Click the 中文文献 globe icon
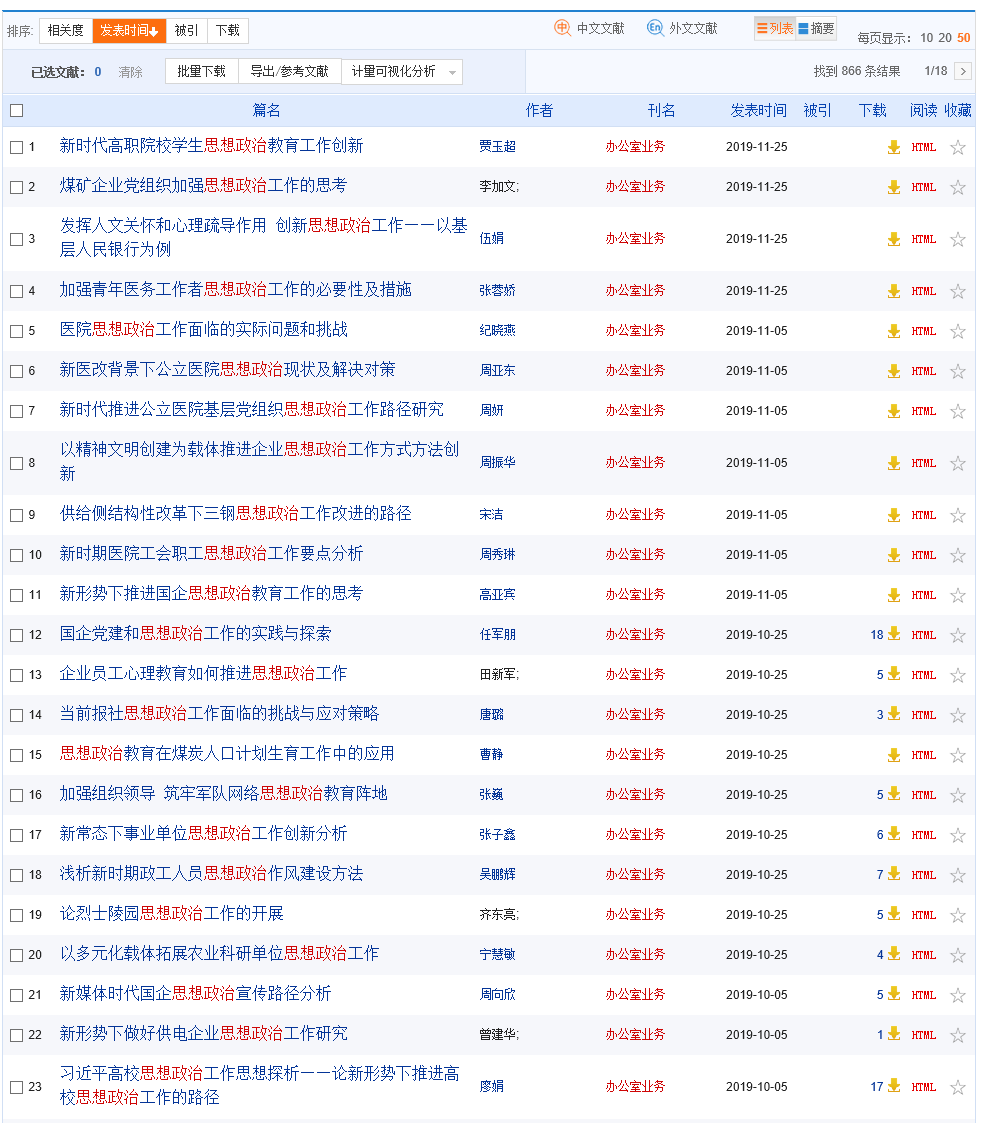 (x=562, y=28)
